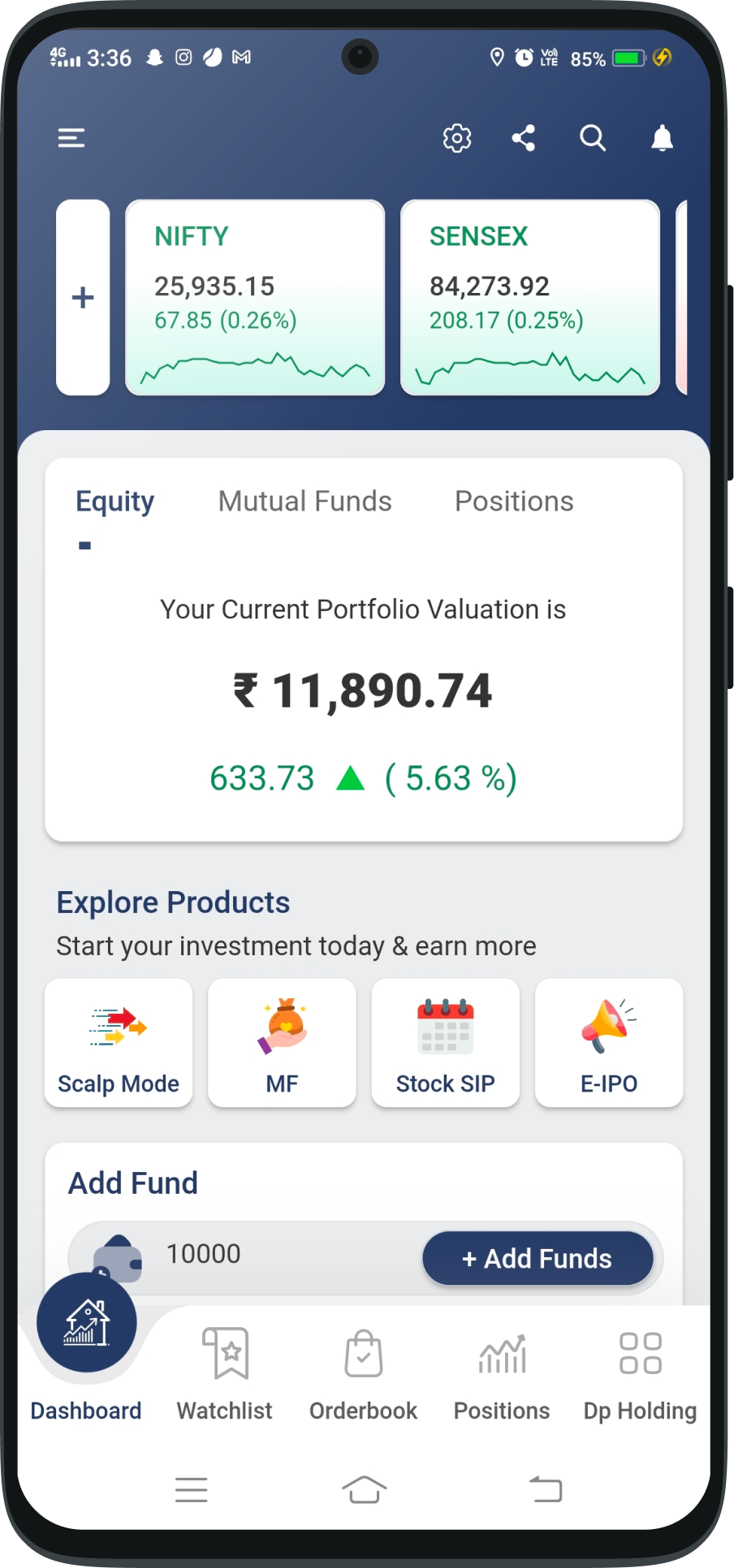
Task: Open the hamburger side menu
Action: click(x=71, y=139)
